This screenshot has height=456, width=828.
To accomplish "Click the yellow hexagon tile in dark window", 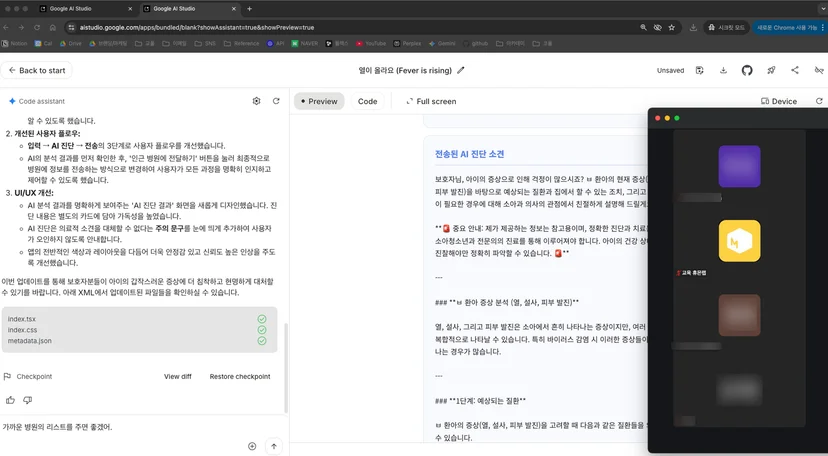I will (x=739, y=241).
